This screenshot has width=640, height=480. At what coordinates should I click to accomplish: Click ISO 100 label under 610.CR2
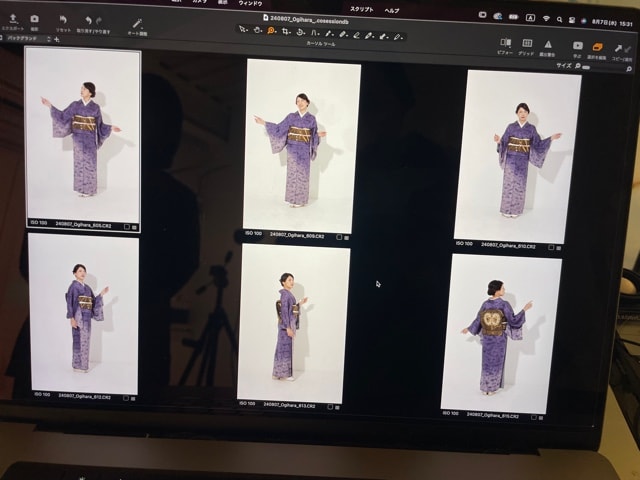tap(464, 244)
